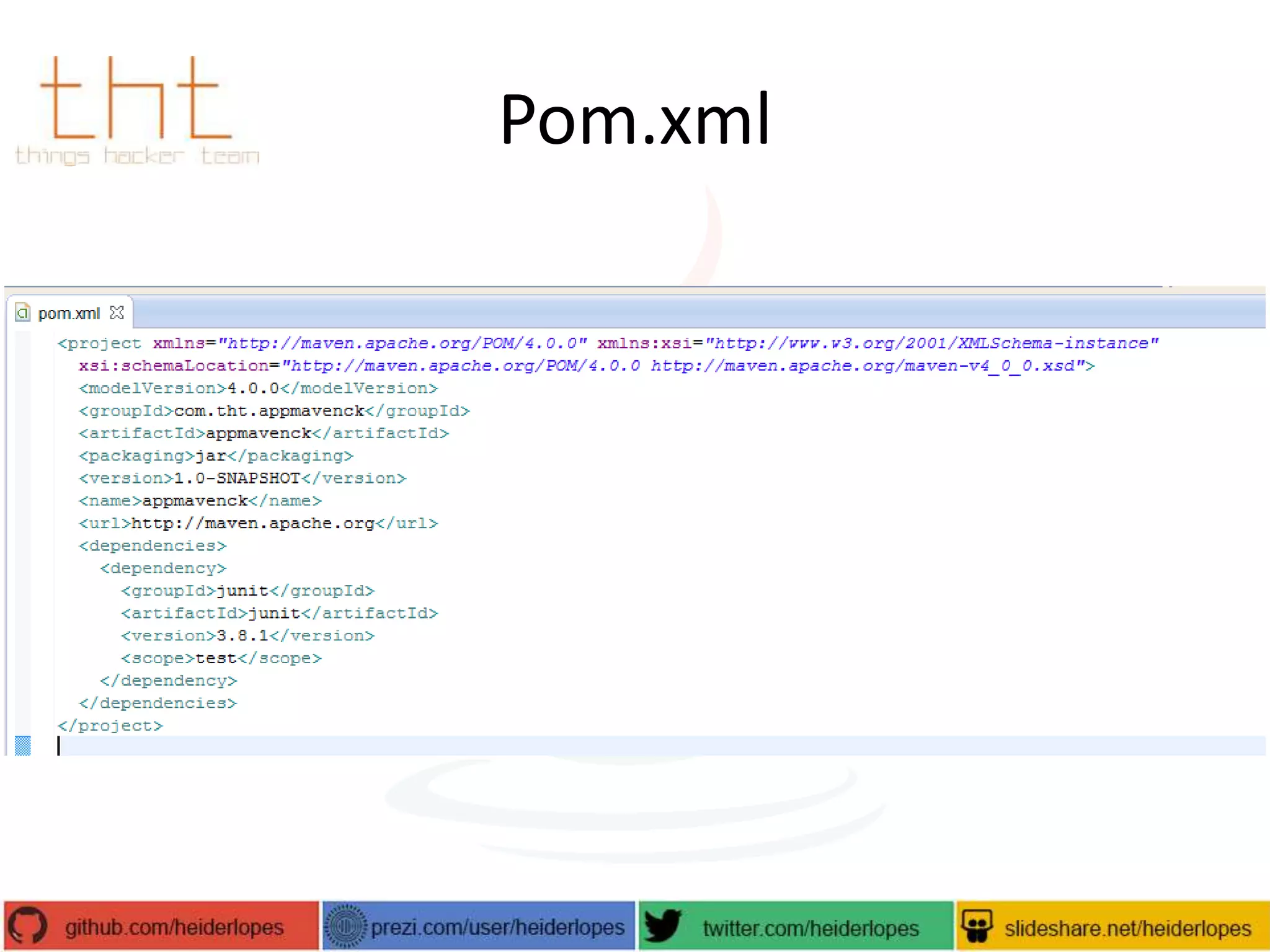The width and height of the screenshot is (1270, 952).
Task: Click the Twitter bird icon
Action: [662, 926]
